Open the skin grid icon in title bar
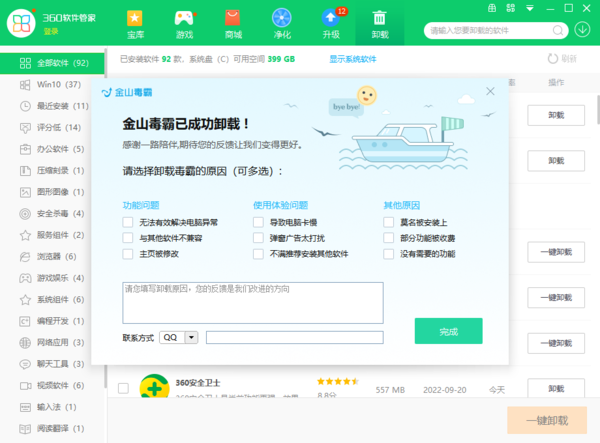600x443 pixels. (x=511, y=8)
